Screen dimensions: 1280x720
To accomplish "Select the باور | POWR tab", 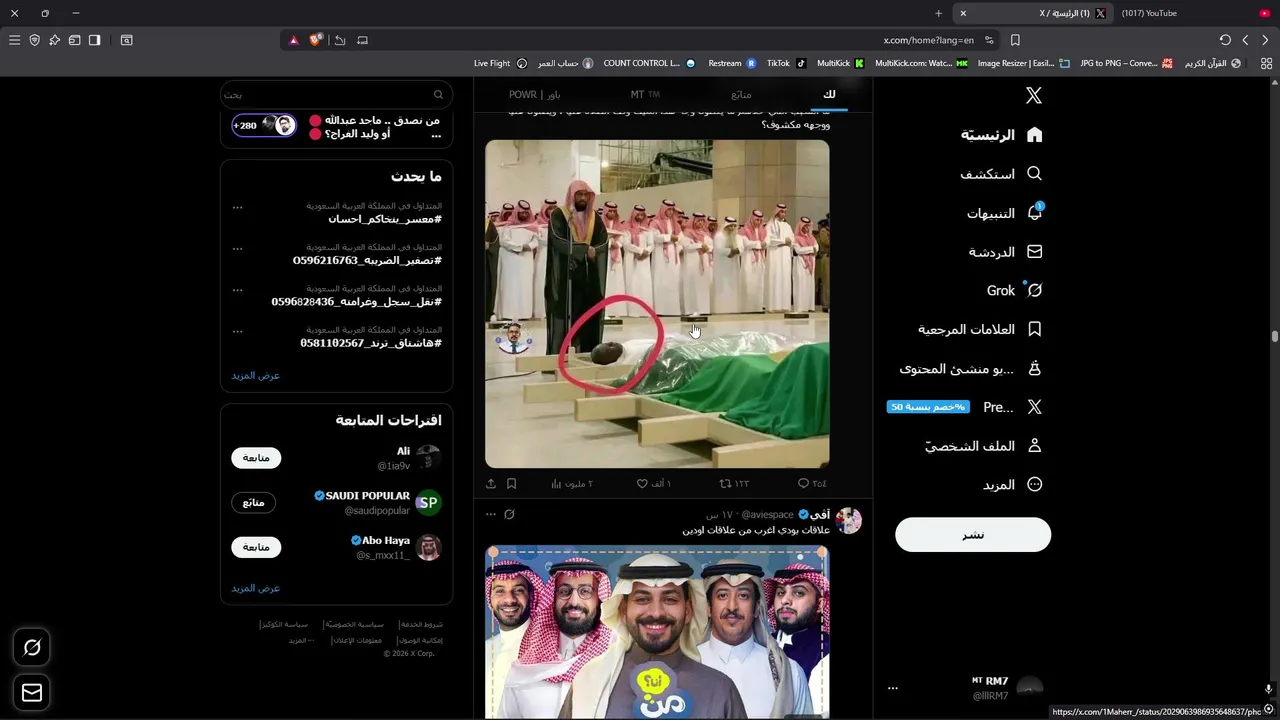I will 535,94.
